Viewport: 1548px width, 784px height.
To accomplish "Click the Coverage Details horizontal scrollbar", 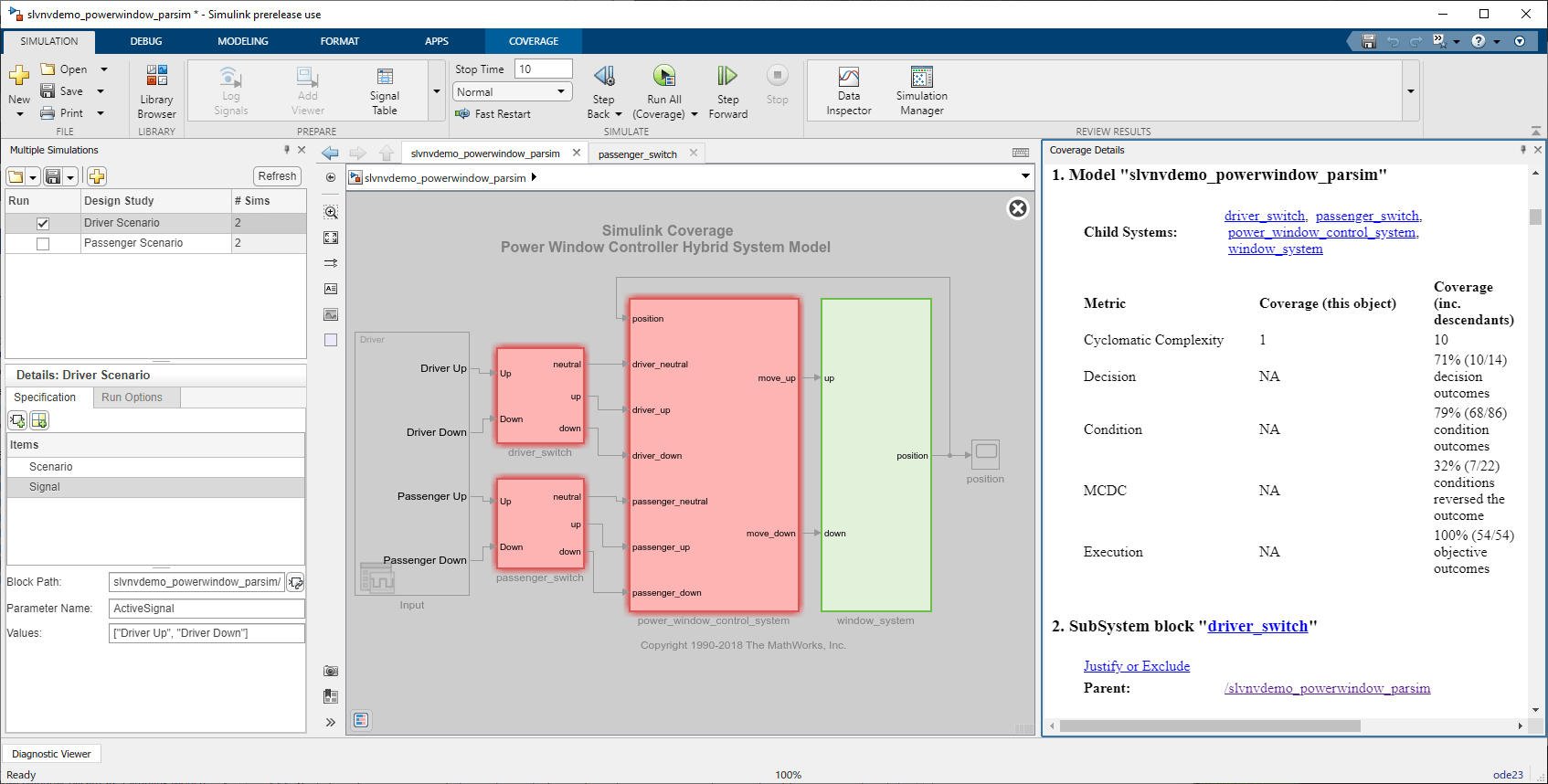I will (x=1210, y=726).
